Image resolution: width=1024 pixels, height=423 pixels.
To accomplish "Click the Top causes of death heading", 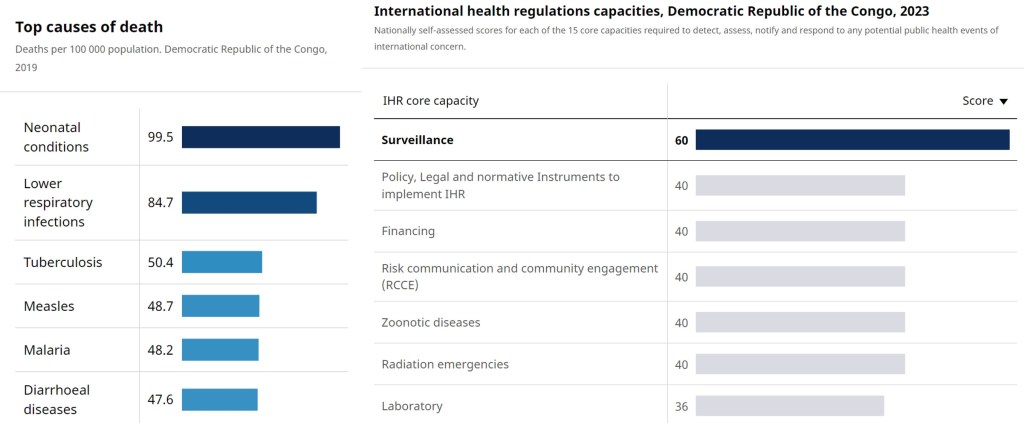I will [x=89, y=27].
